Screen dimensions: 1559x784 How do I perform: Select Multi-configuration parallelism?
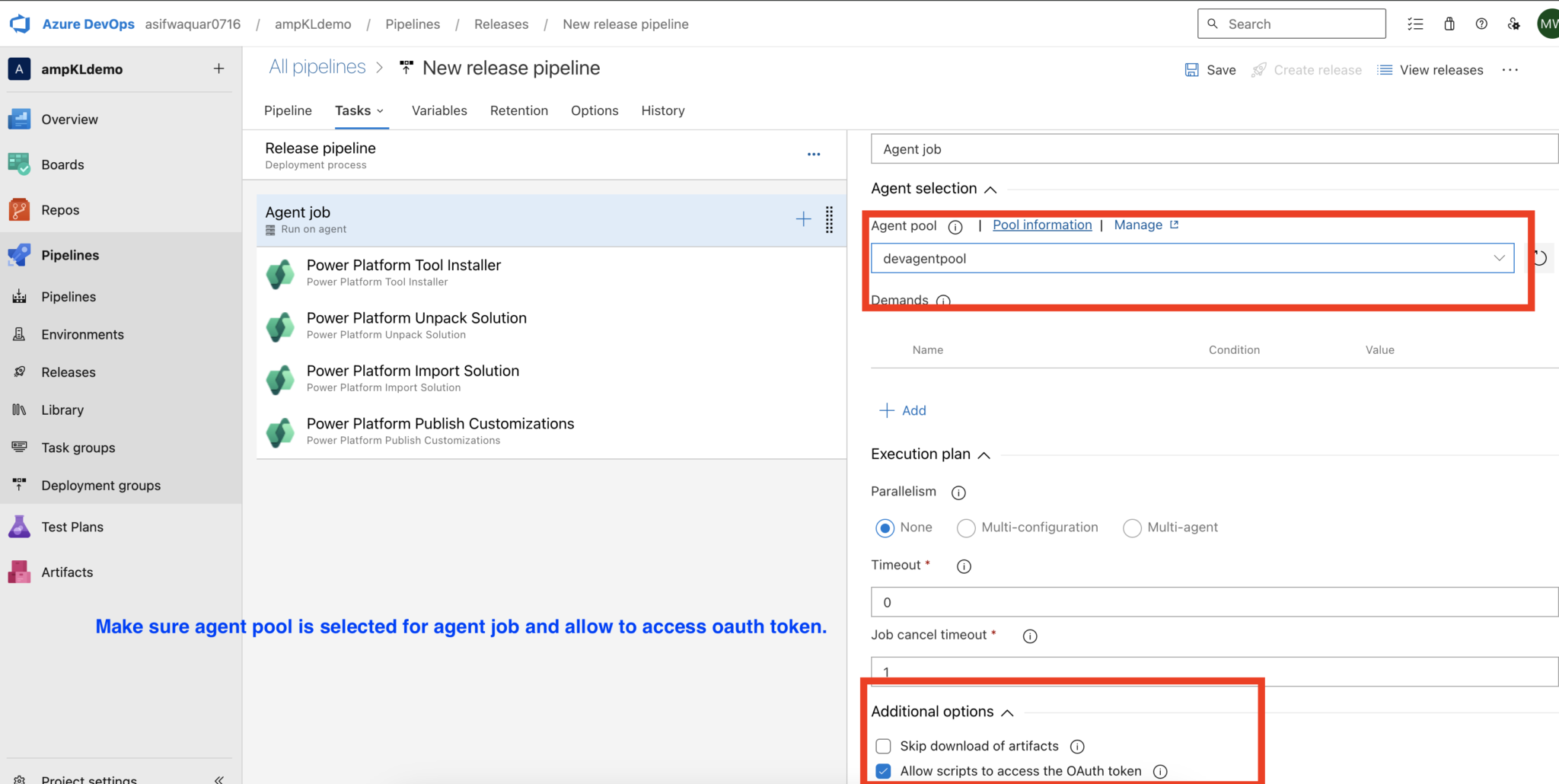[x=966, y=528]
